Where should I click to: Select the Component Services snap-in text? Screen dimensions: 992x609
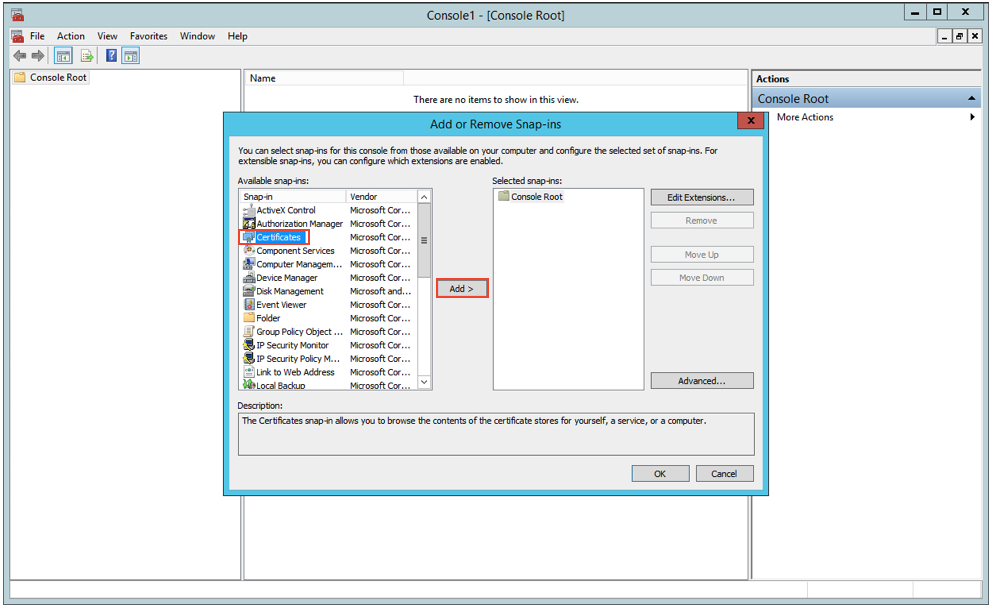pyautogui.click(x=295, y=250)
